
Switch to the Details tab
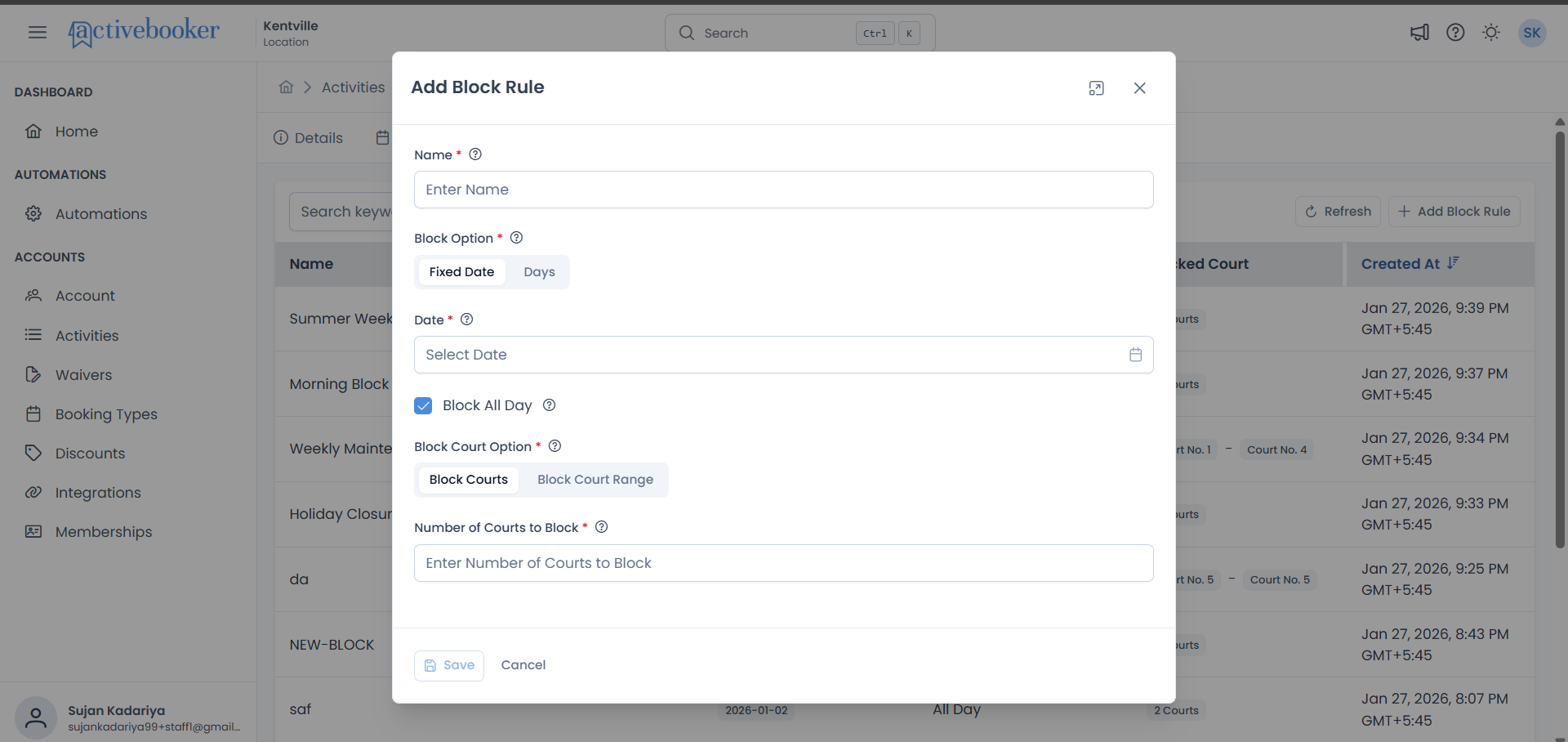[x=309, y=138]
